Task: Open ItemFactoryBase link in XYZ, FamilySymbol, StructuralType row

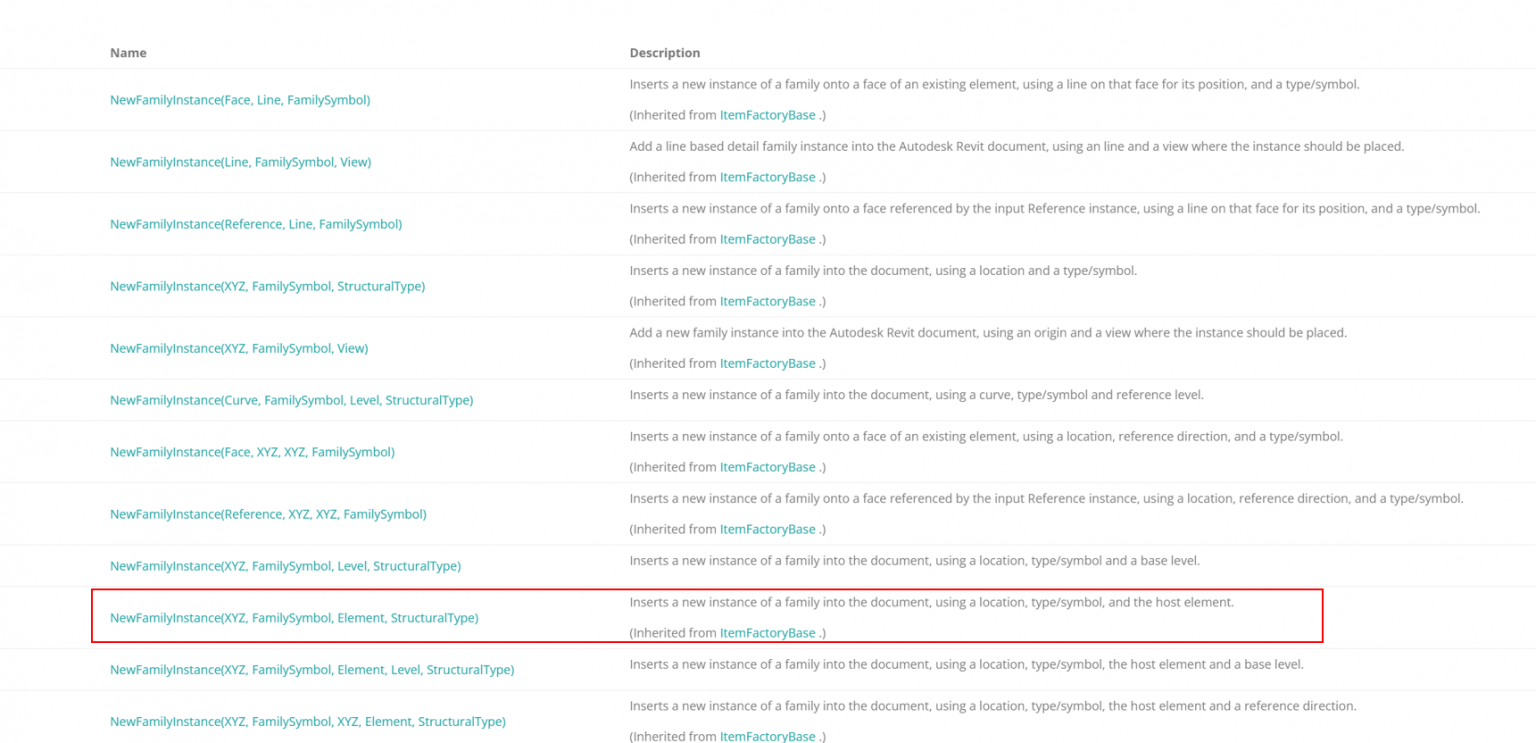Action: pyautogui.click(x=767, y=301)
